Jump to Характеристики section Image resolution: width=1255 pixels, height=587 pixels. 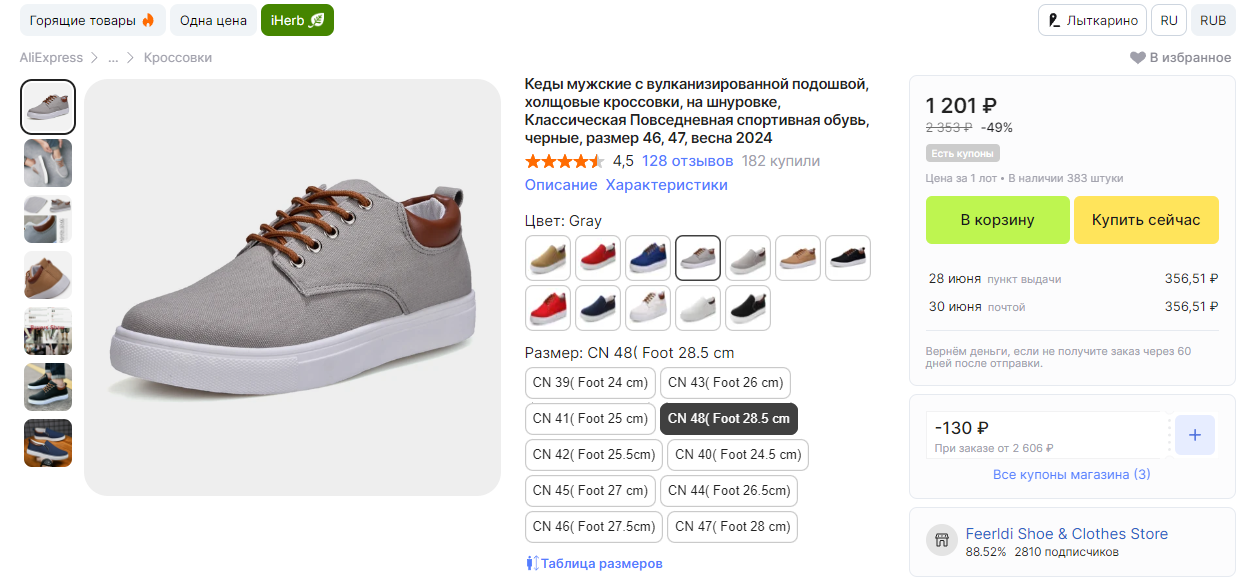click(x=666, y=185)
